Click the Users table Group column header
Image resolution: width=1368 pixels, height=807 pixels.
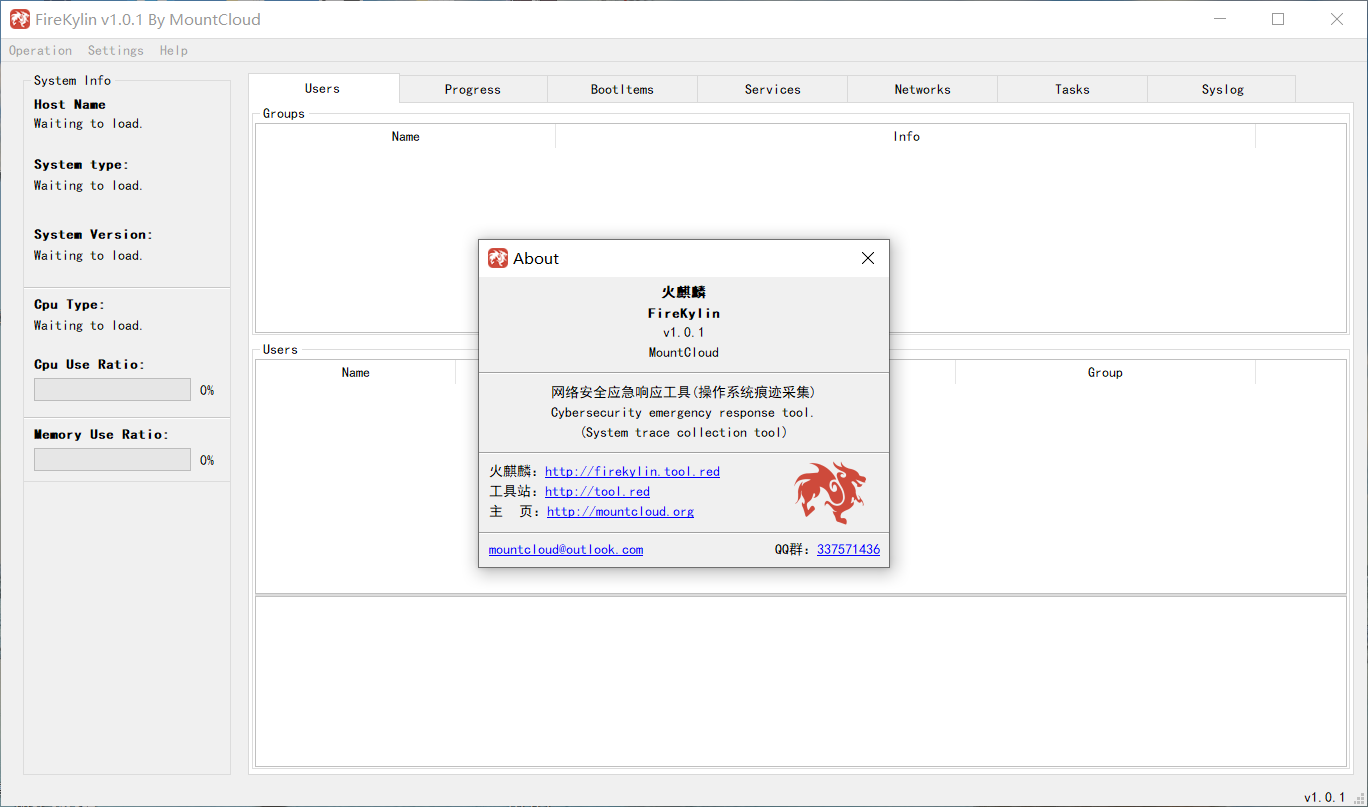pyautogui.click(x=1105, y=372)
